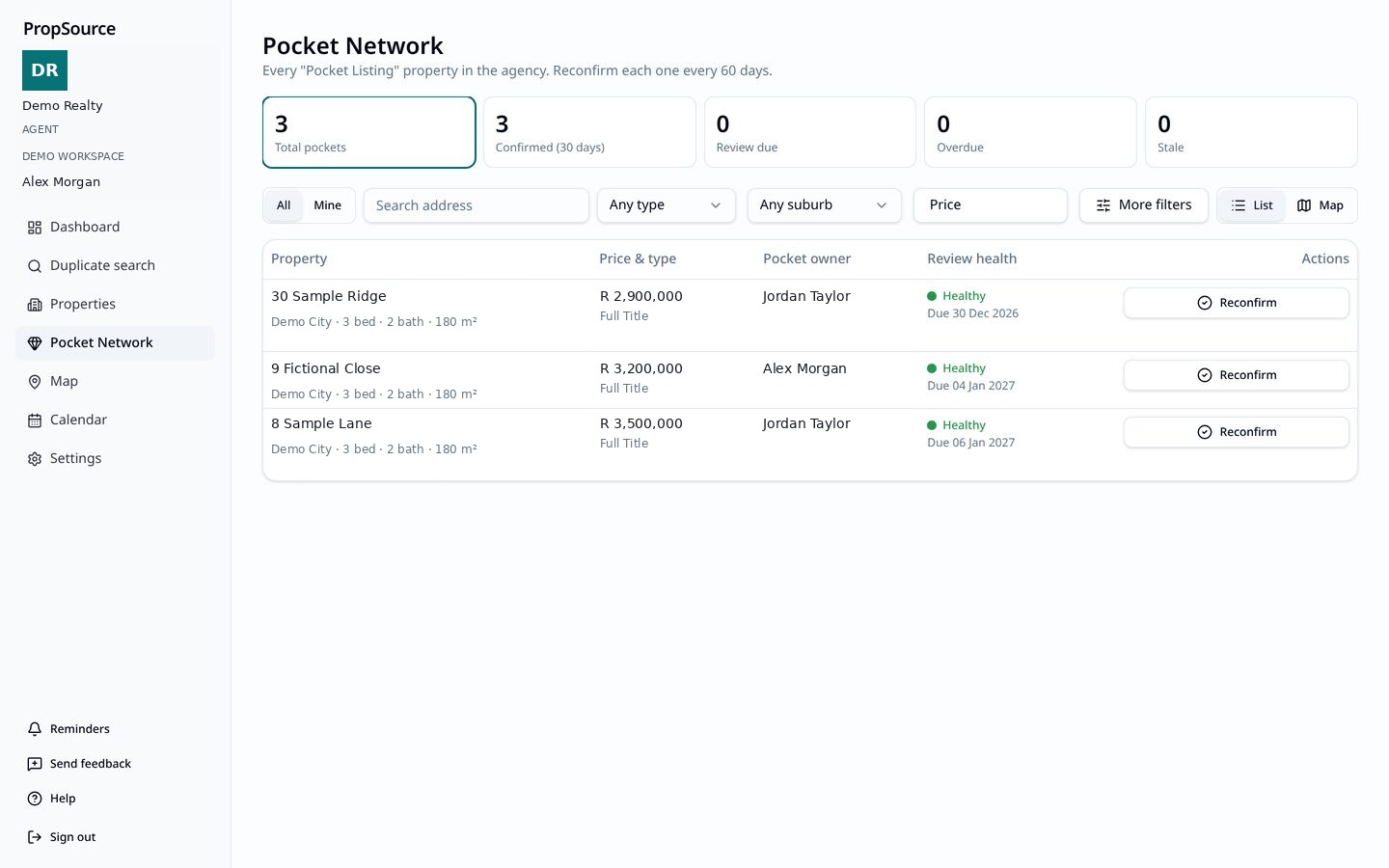
Task: Switch to Map view toggle
Action: pyautogui.click(x=1321, y=205)
